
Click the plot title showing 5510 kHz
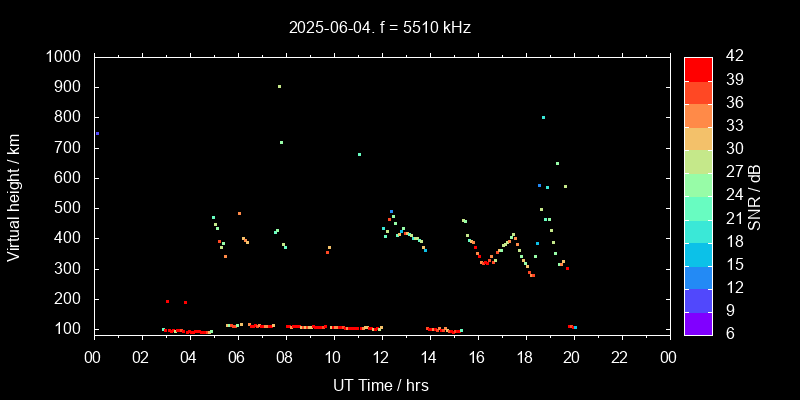coord(379,28)
